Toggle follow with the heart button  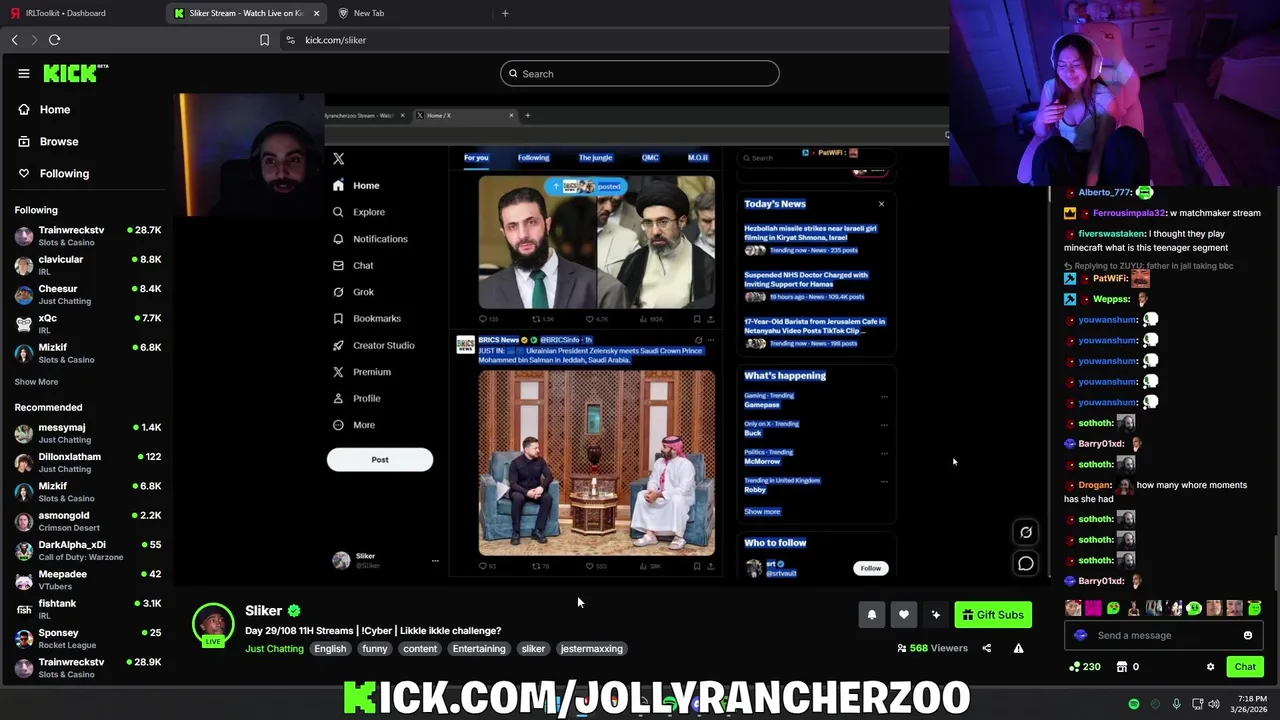[904, 615]
